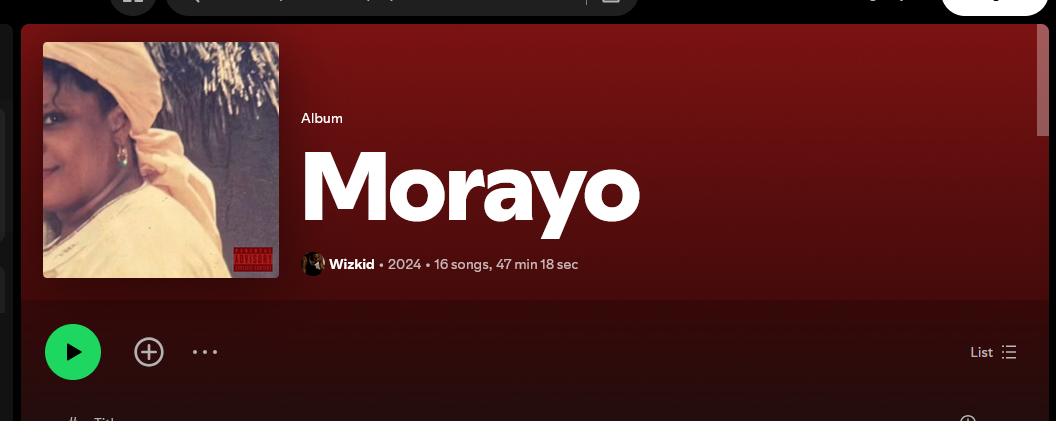This screenshot has height=421, width=1056.
Task: Click the Parental Advisory label on cover
Action: [x=253, y=259]
